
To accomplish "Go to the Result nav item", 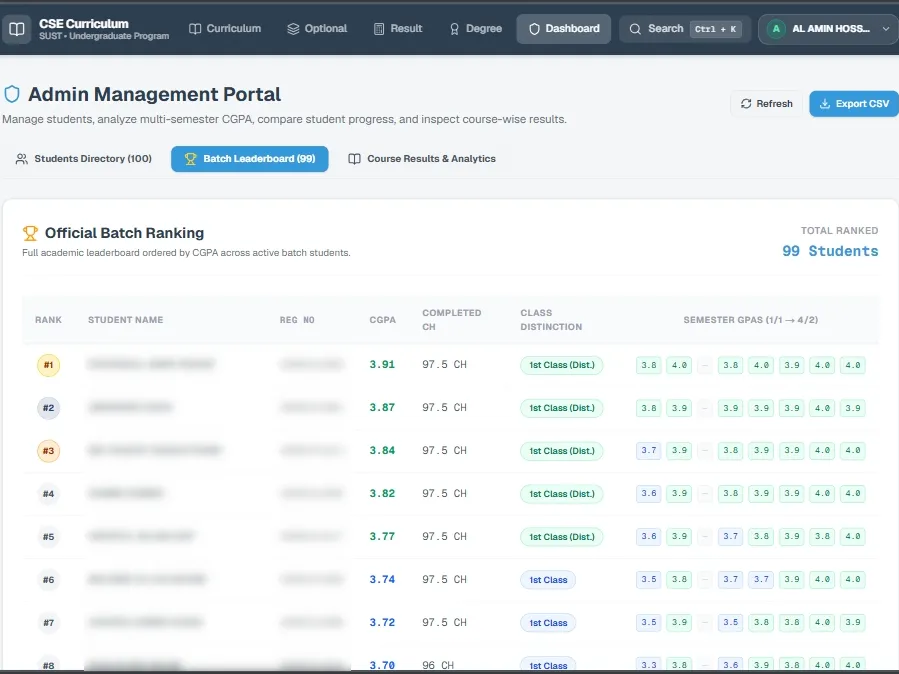I will (x=398, y=29).
